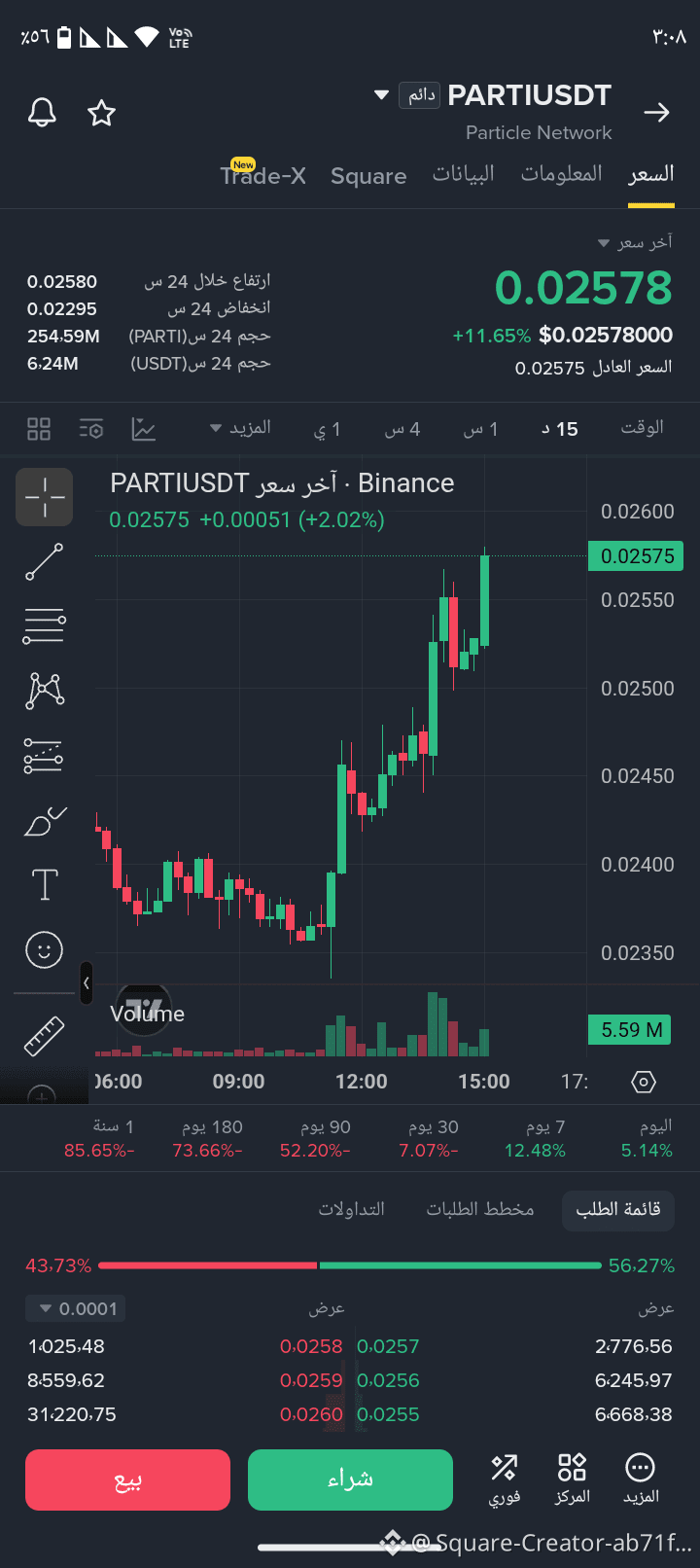The image size is (700, 1568).
Task: Open chart time axis settings hexagon icon
Action: (644, 1082)
